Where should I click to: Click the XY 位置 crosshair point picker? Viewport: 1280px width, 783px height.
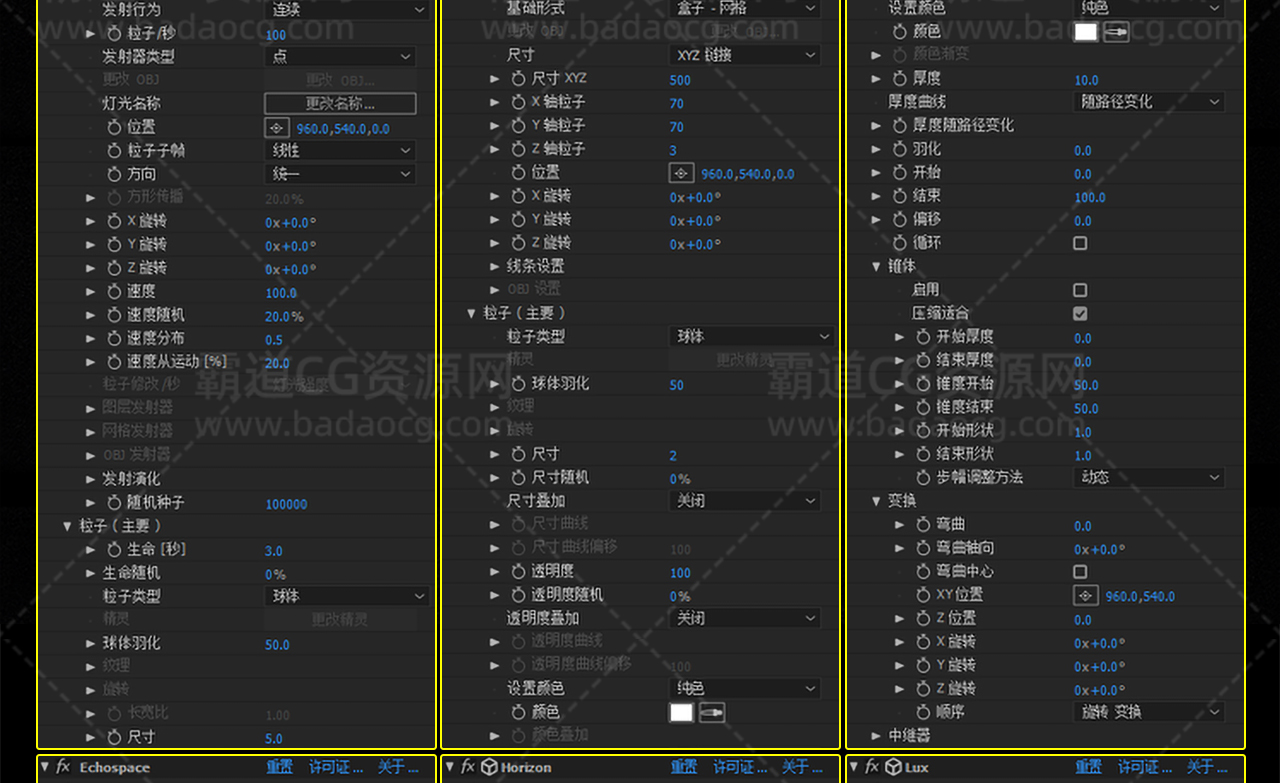click(x=1086, y=596)
